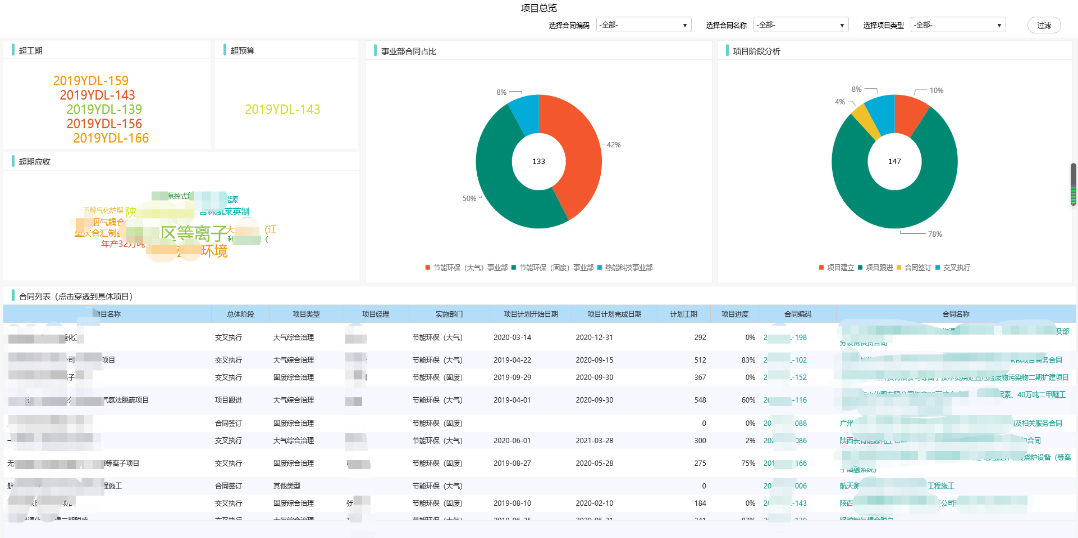The image size is (1078, 538).
Task: Click the start date cell 2020-06-01
Action: [x=512, y=440]
